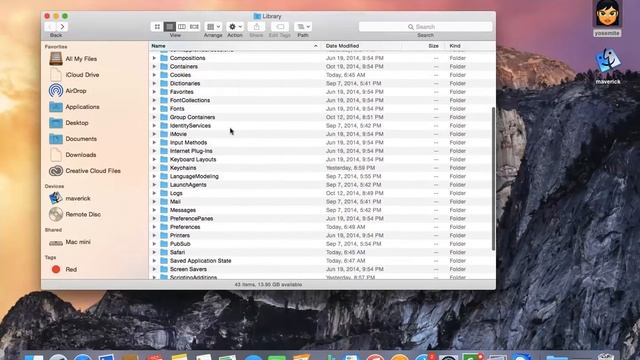Select the maverick desktop drive icon

coord(607,66)
